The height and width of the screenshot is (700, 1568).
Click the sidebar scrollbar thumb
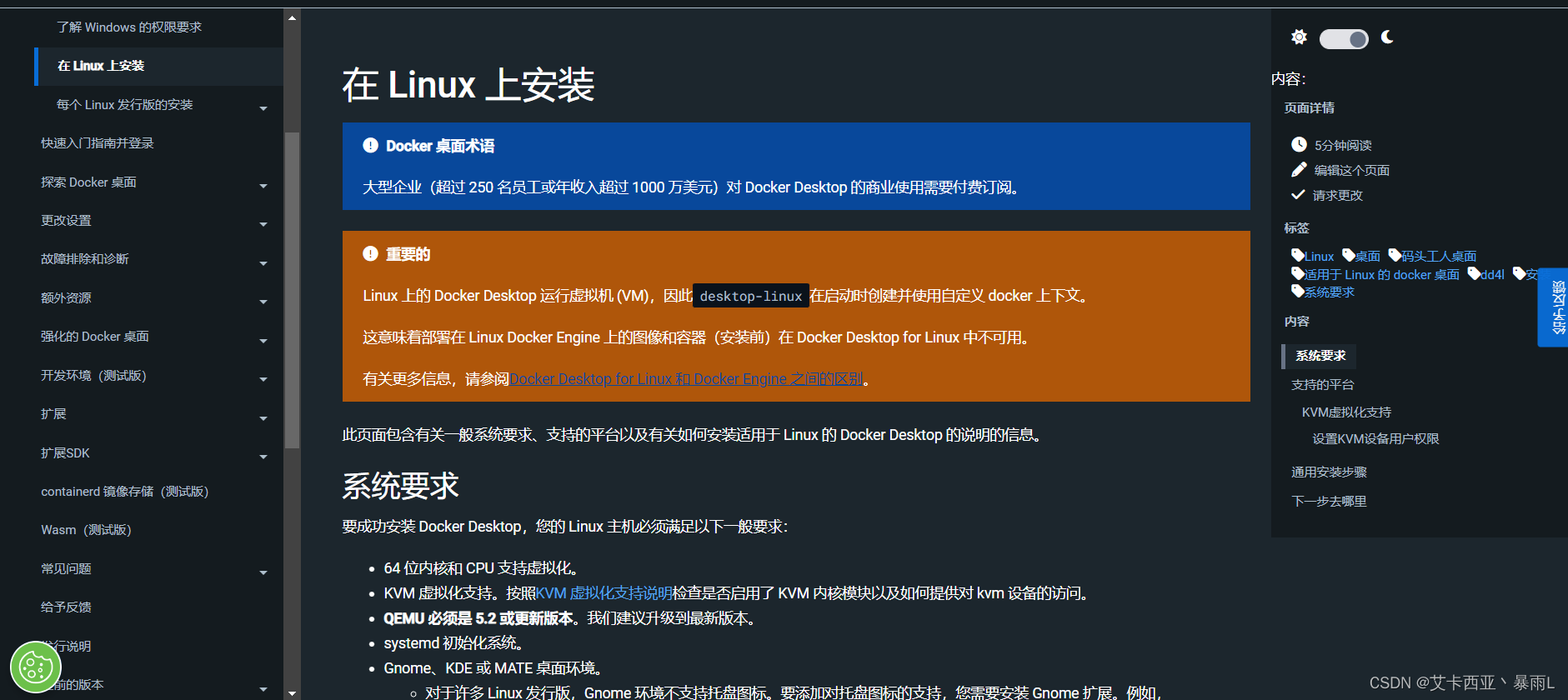point(292,290)
